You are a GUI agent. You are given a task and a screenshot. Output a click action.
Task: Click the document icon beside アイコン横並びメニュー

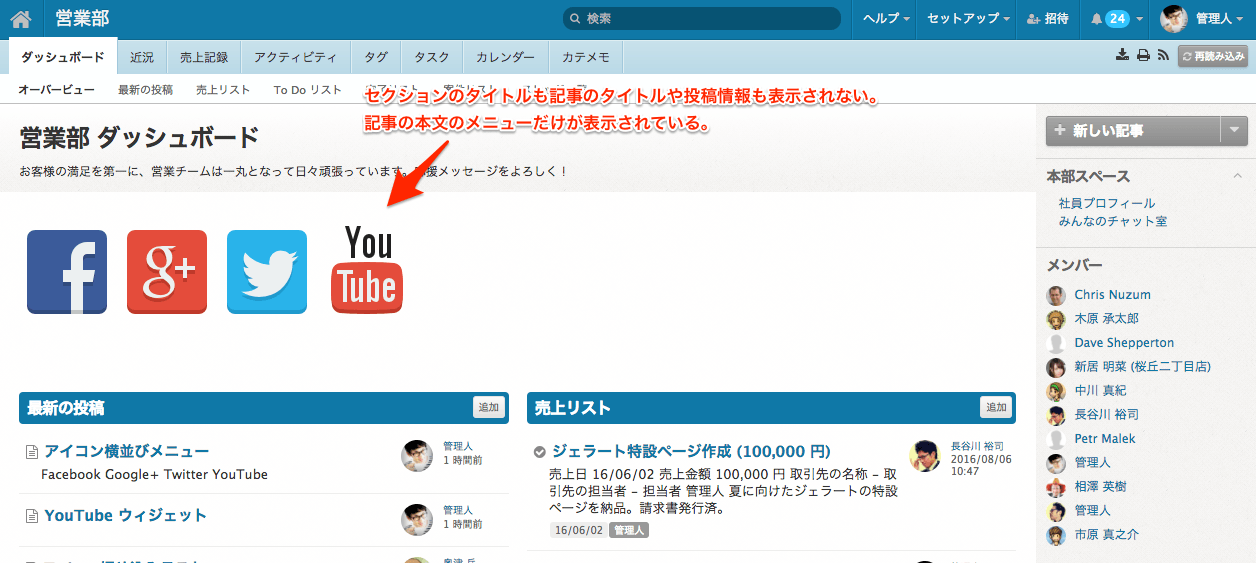pos(31,452)
